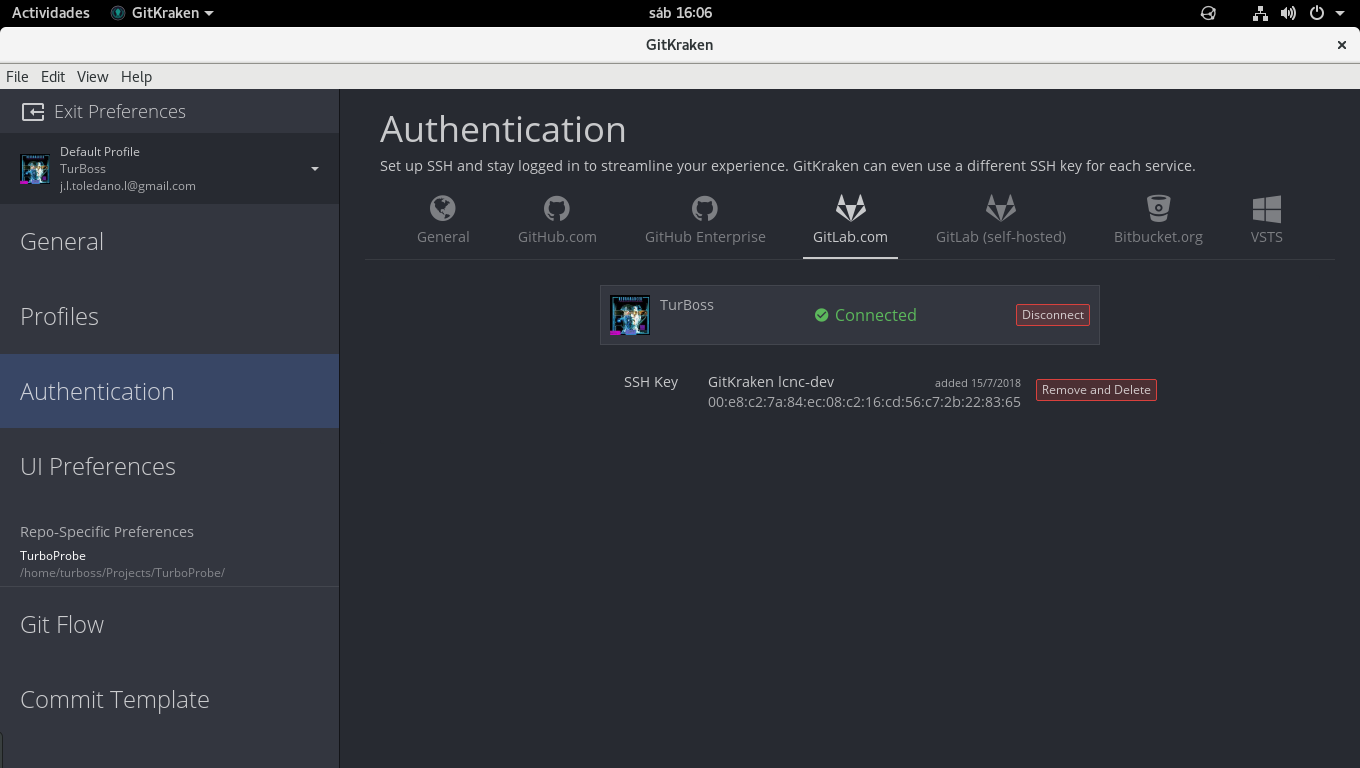Go to General preferences section
The height and width of the screenshot is (768, 1360).
[x=169, y=241]
